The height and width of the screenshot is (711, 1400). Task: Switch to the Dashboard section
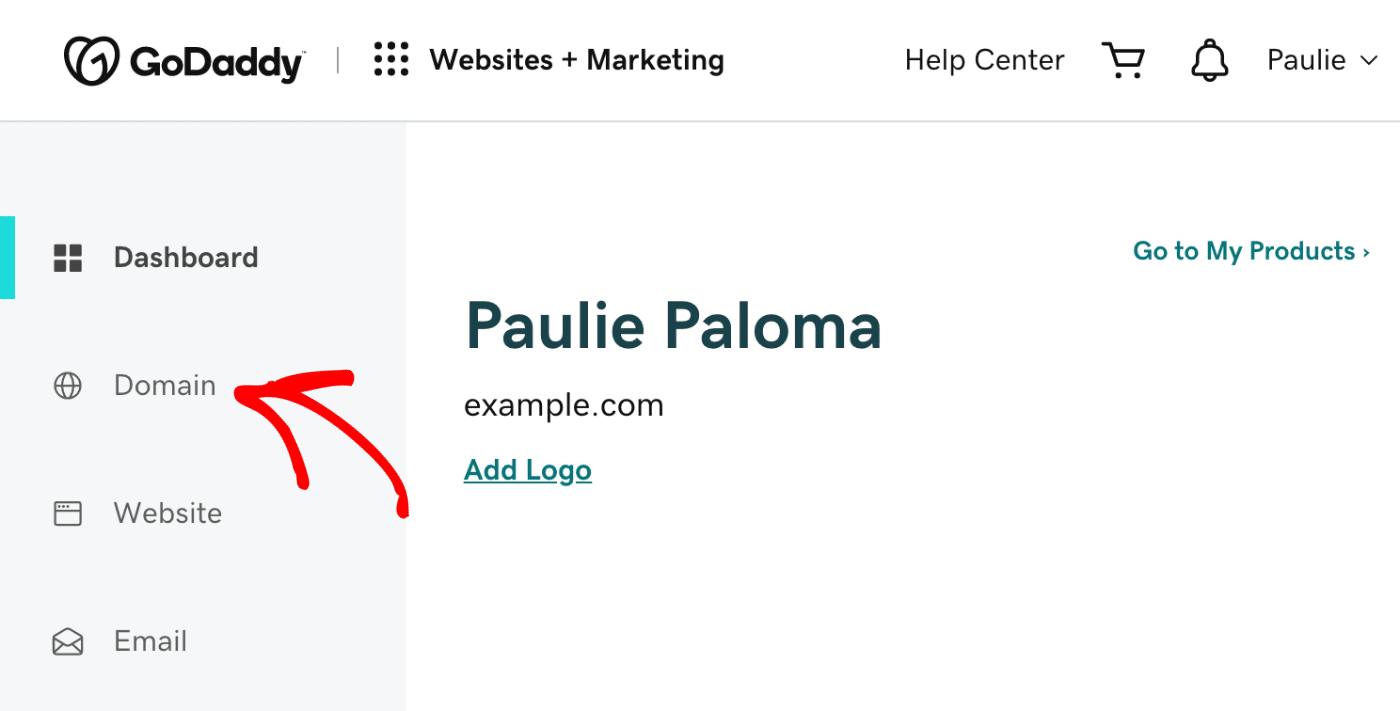pos(185,257)
